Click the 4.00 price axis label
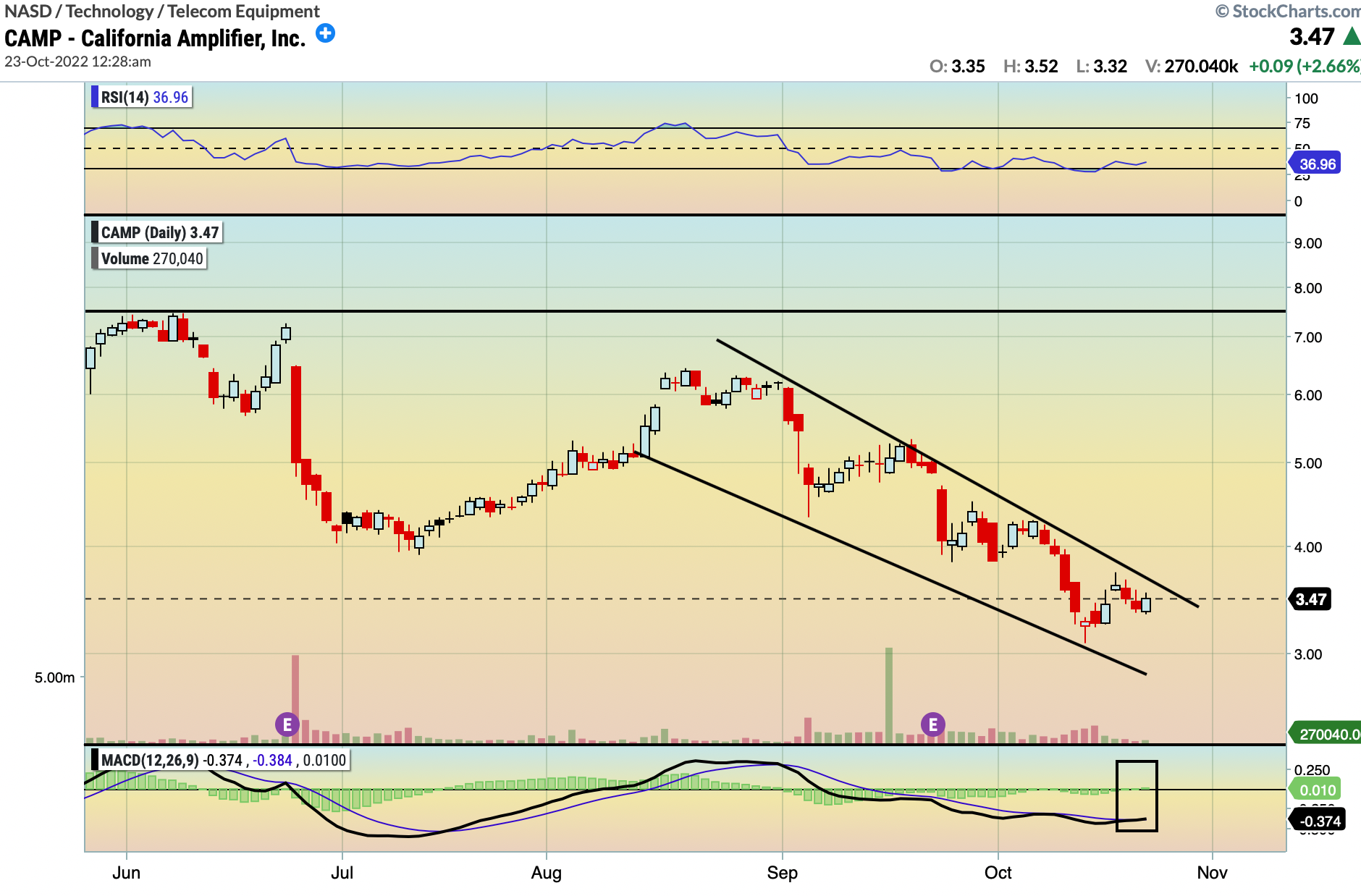Screen dimensions: 1361x896 pos(1308,547)
